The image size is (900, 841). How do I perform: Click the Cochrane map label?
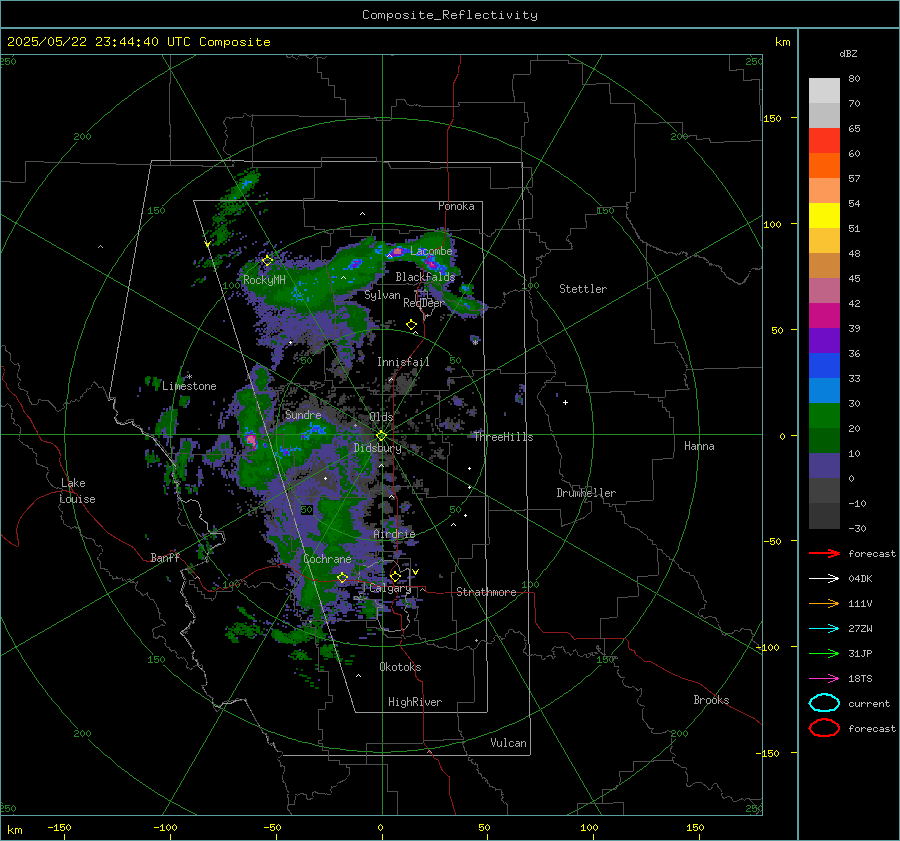[x=327, y=559]
